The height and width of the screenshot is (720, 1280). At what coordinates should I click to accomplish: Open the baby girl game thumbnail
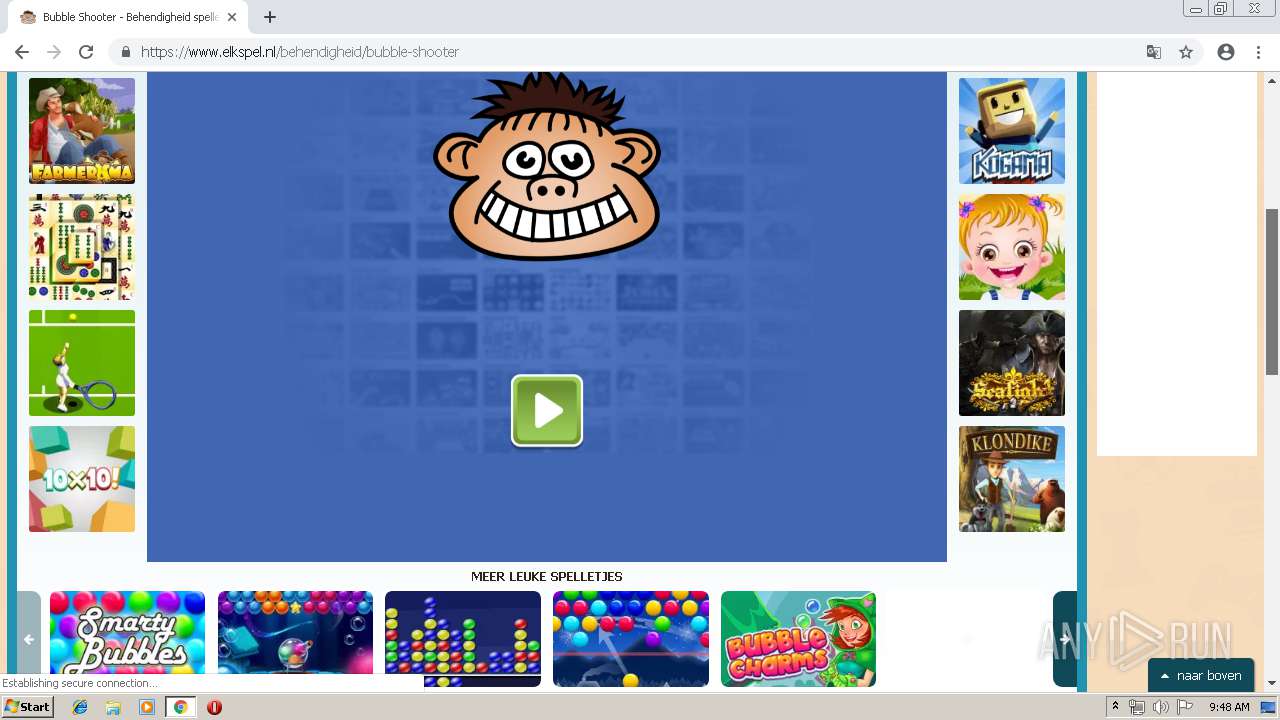pyautogui.click(x=1012, y=247)
